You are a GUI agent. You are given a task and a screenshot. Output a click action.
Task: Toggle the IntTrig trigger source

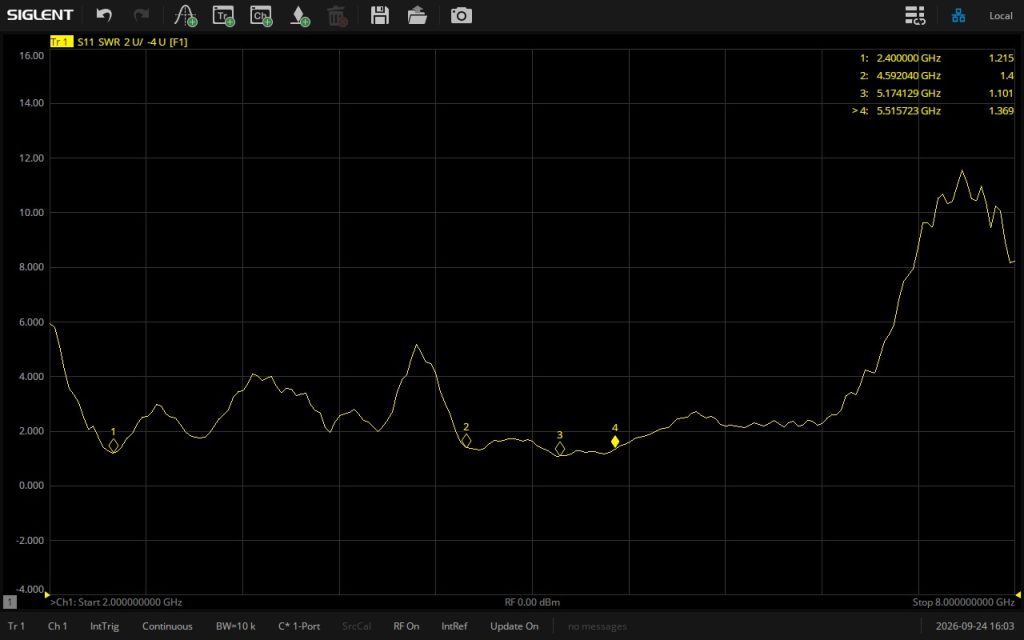coord(104,626)
